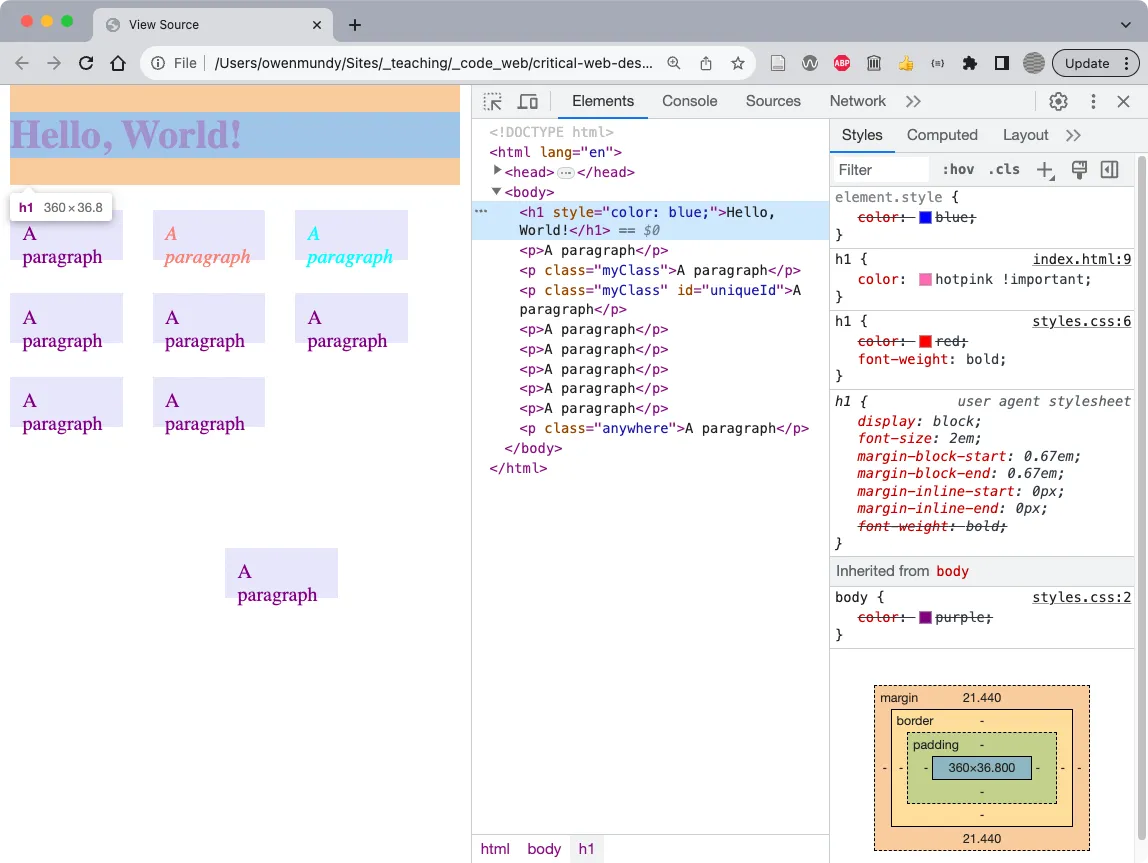1148x863 pixels.
Task: Switch to the Console tab
Action: pos(689,100)
